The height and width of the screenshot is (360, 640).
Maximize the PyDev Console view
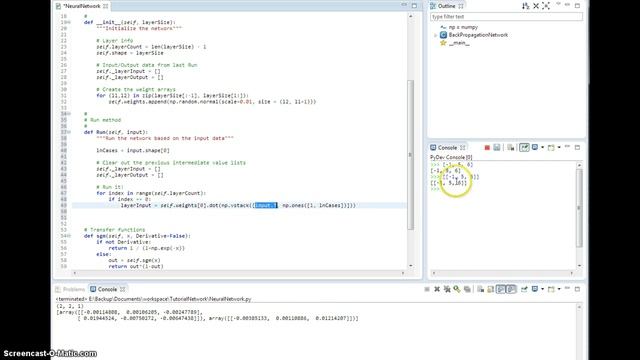point(577,147)
